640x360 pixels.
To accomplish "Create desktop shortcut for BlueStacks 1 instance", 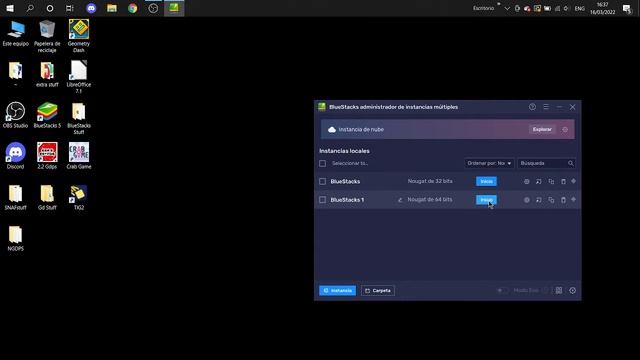I will point(539,200).
